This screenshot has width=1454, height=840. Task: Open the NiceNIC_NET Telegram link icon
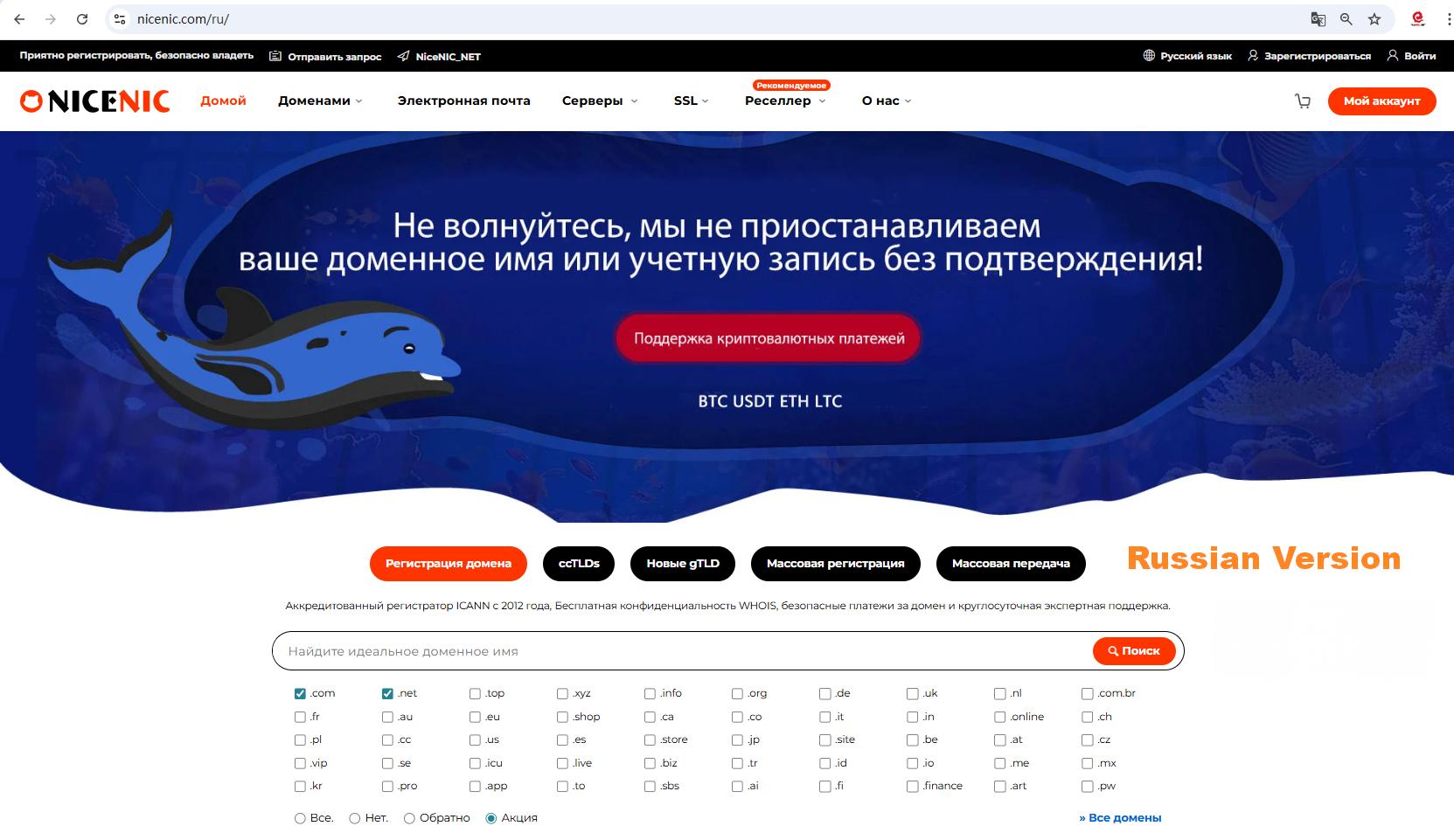point(403,56)
